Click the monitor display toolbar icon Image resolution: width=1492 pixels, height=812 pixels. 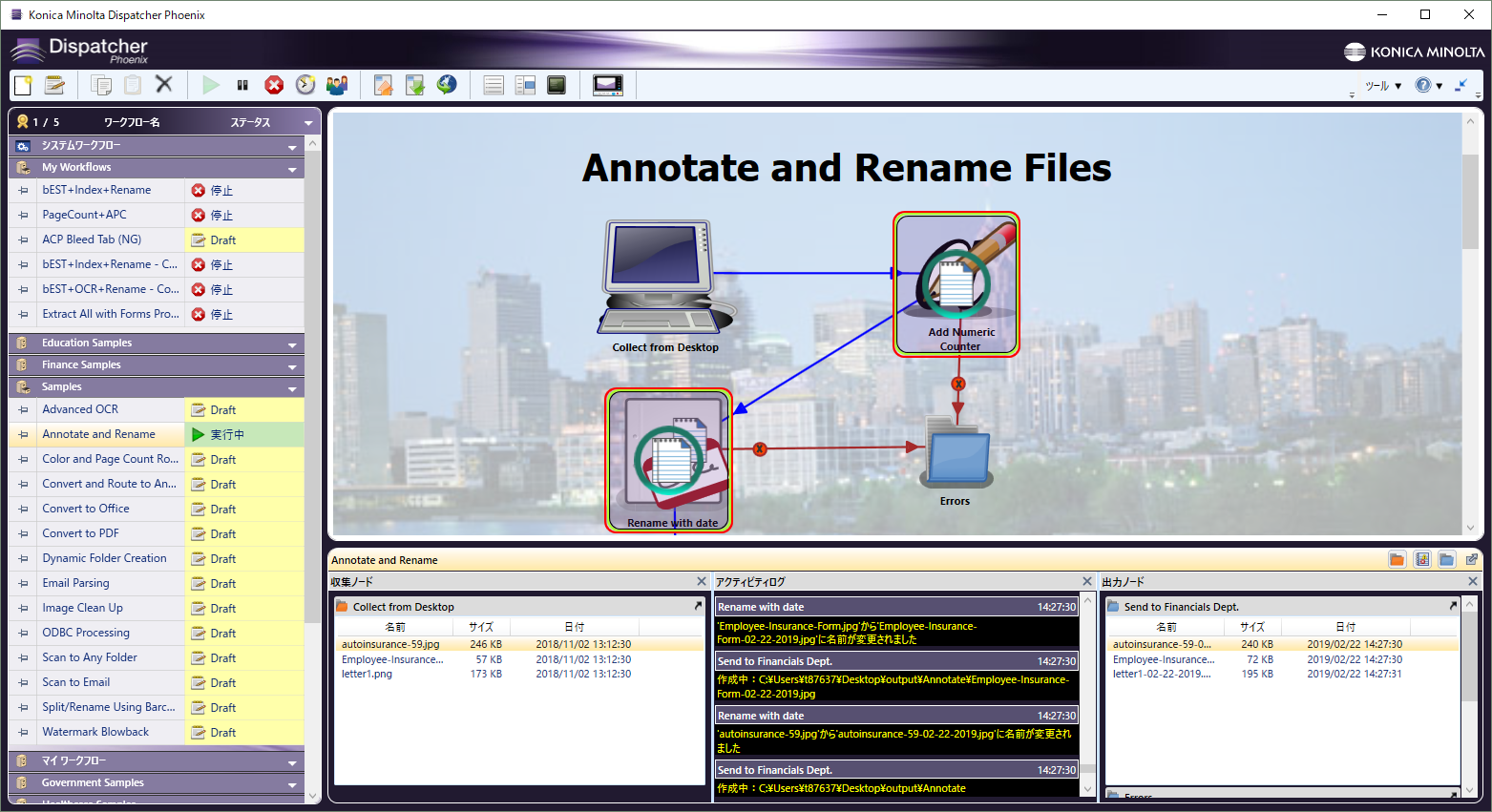coord(608,85)
